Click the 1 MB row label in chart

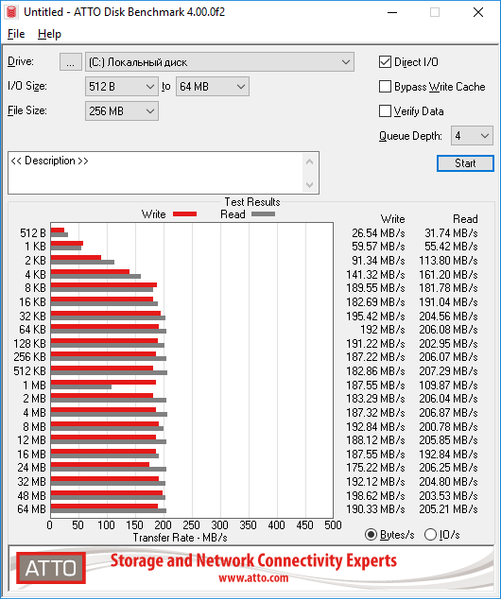click(x=34, y=385)
